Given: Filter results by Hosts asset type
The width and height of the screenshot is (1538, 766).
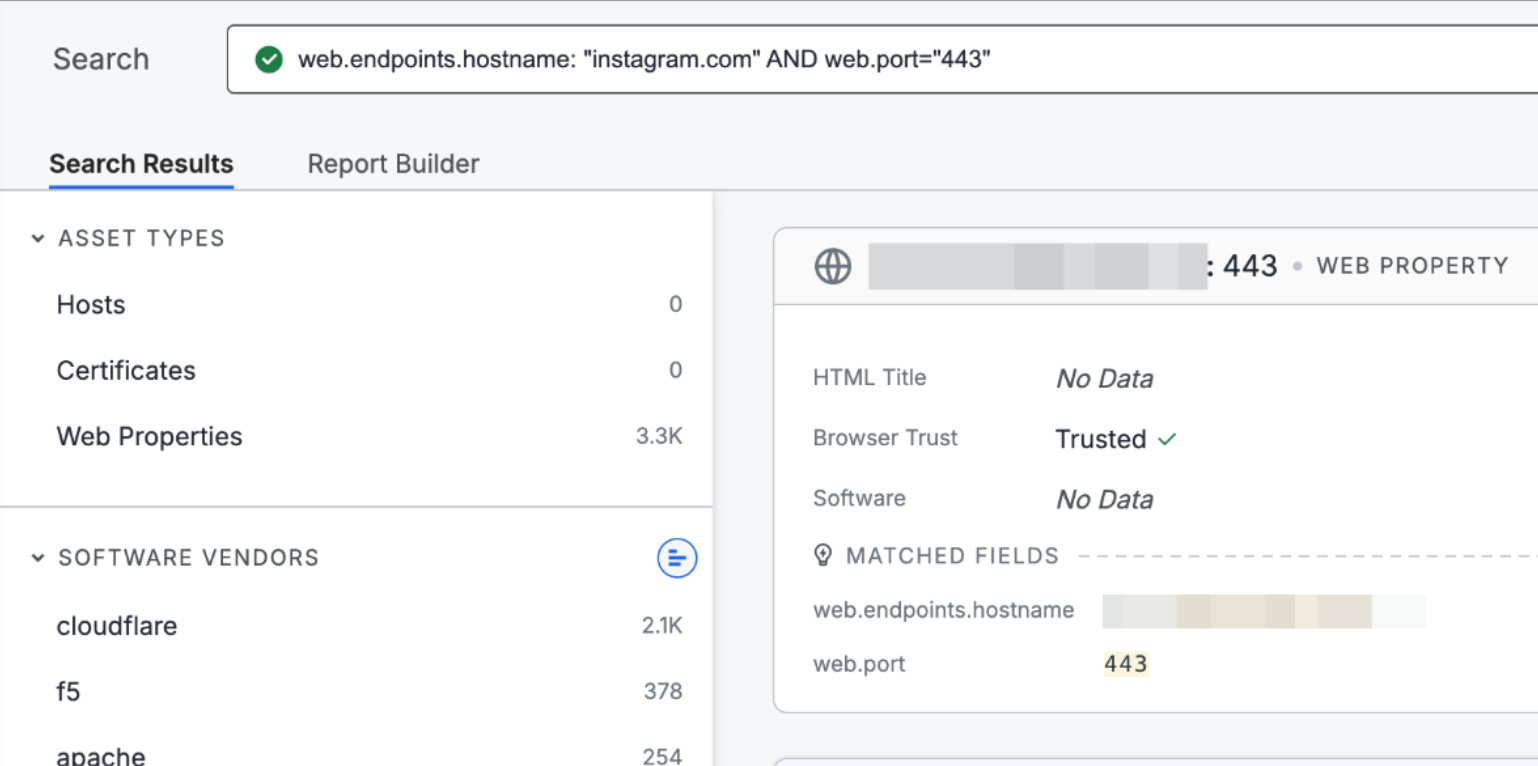Looking at the screenshot, I should [91, 305].
